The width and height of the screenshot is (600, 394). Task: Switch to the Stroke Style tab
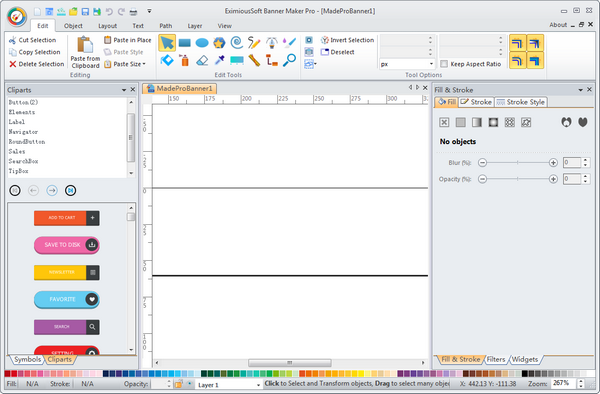[x=521, y=102]
